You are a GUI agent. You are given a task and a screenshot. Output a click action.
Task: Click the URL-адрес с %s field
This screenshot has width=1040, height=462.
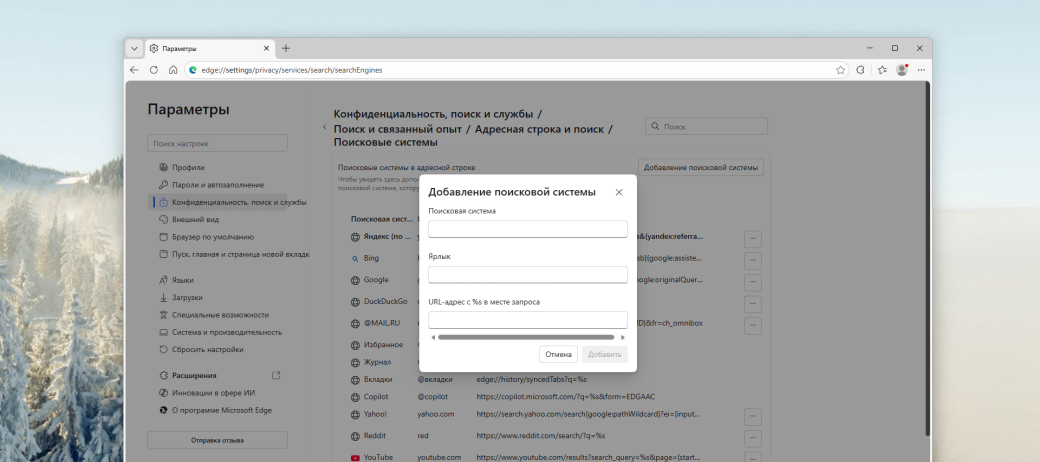527,320
